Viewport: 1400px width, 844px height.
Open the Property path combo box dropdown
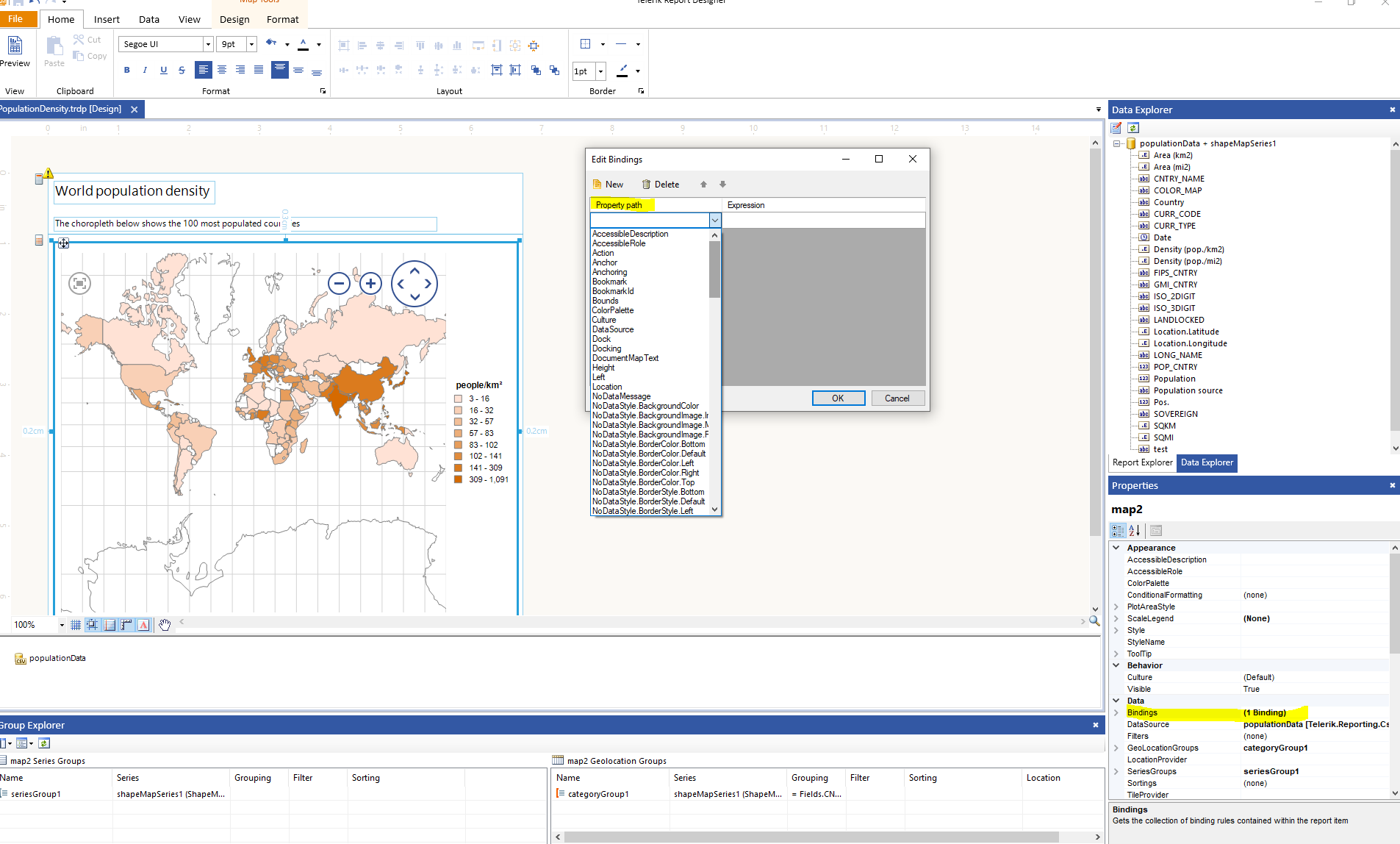point(714,221)
